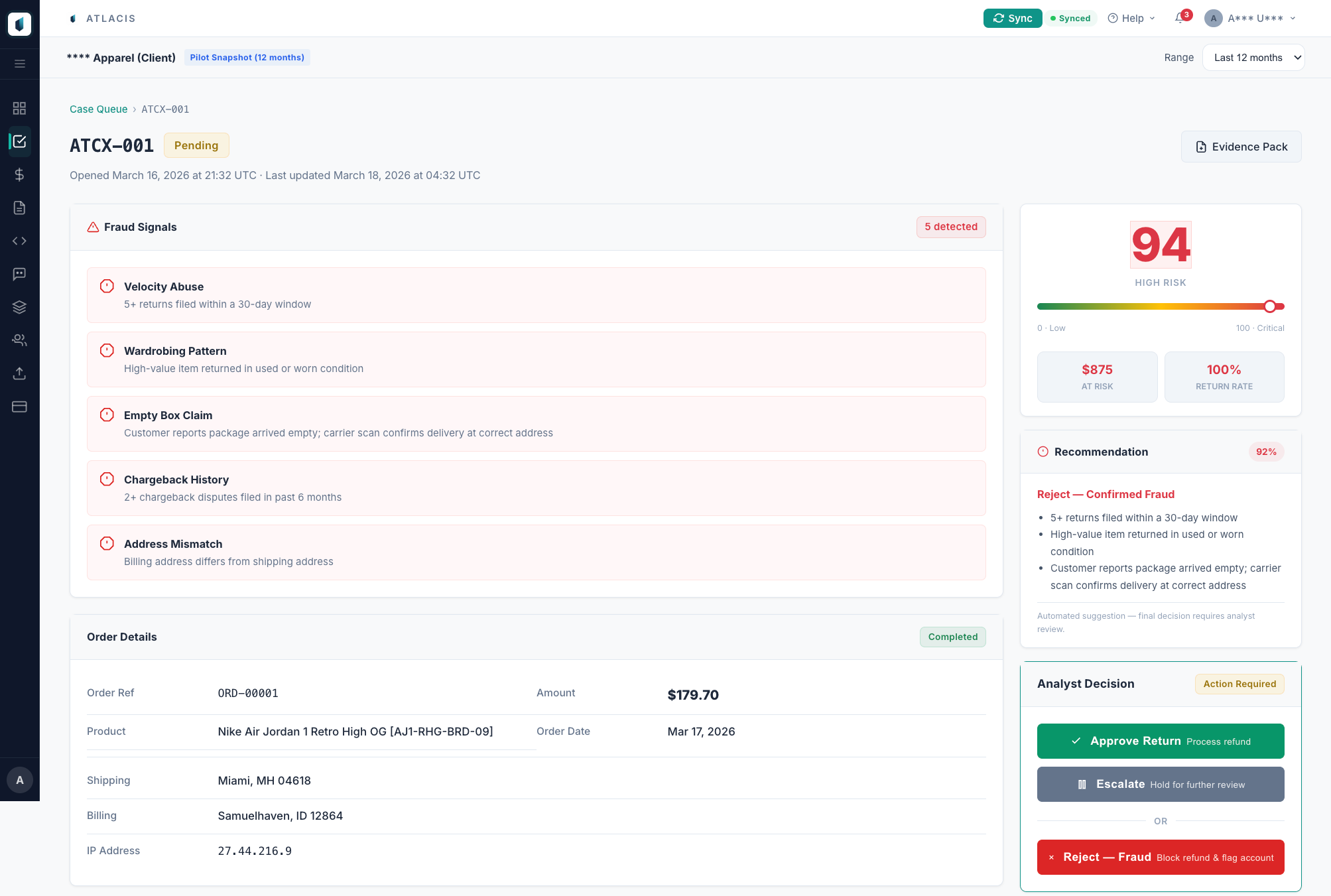Click the IP address 27.44.216.9
1331x896 pixels.
coord(255,851)
